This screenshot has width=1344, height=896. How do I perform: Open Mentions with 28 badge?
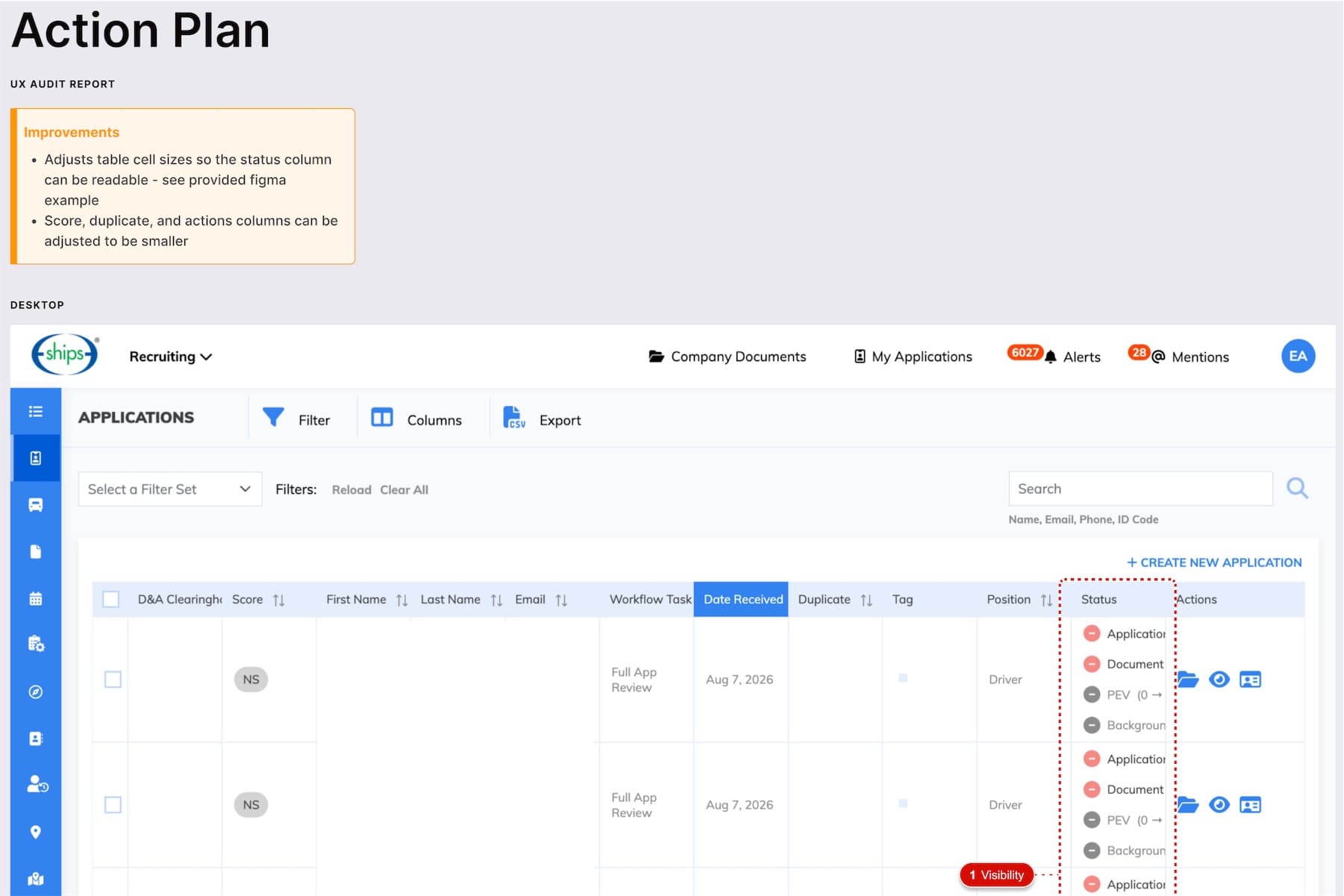[x=1178, y=355]
